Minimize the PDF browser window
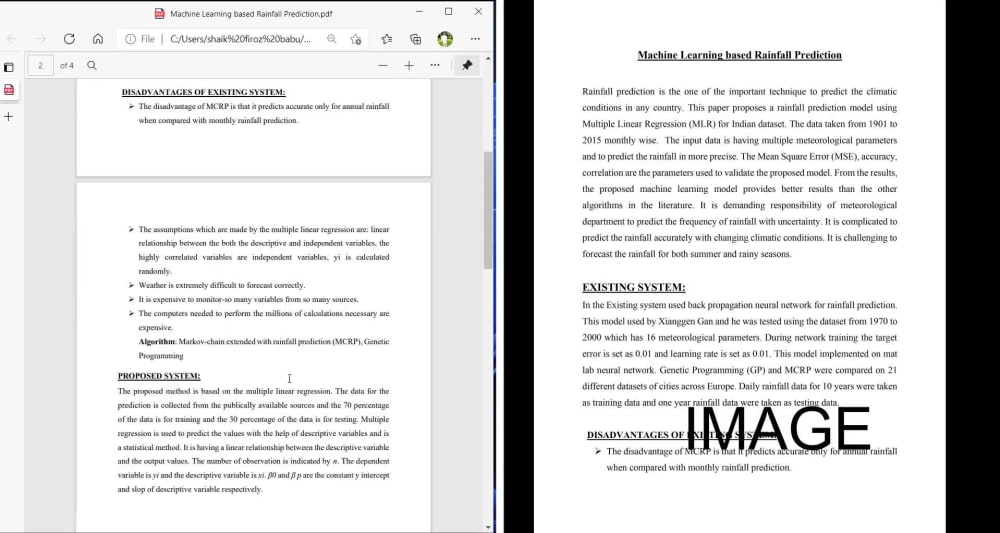The height and width of the screenshot is (533, 1000). 419,11
